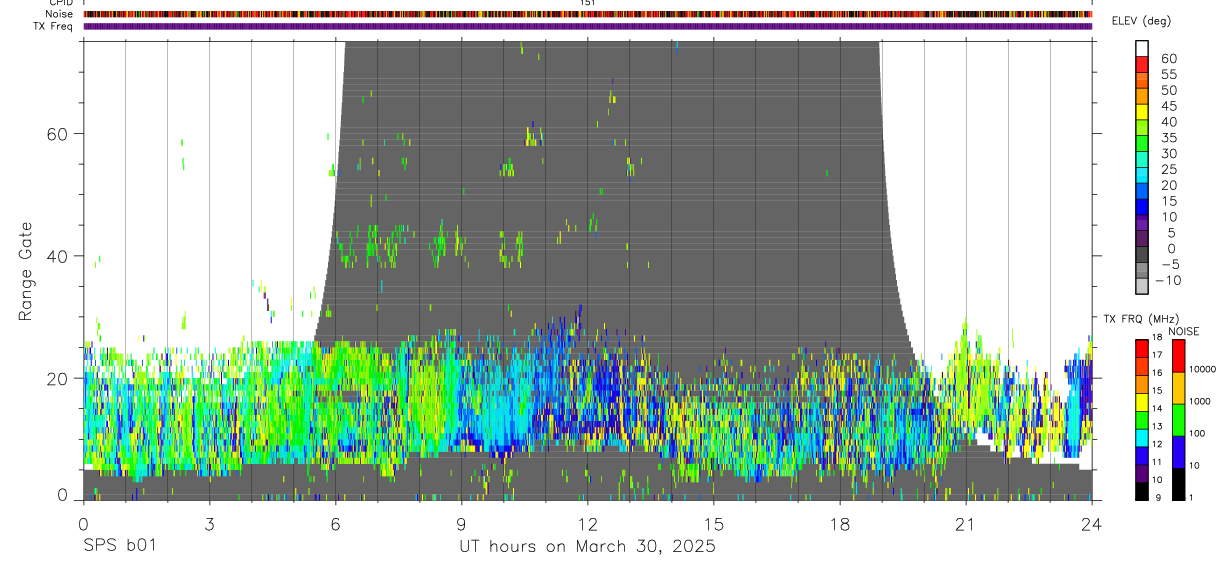
Task: Click the SPS b01 radar beam label
Action: click(118, 547)
